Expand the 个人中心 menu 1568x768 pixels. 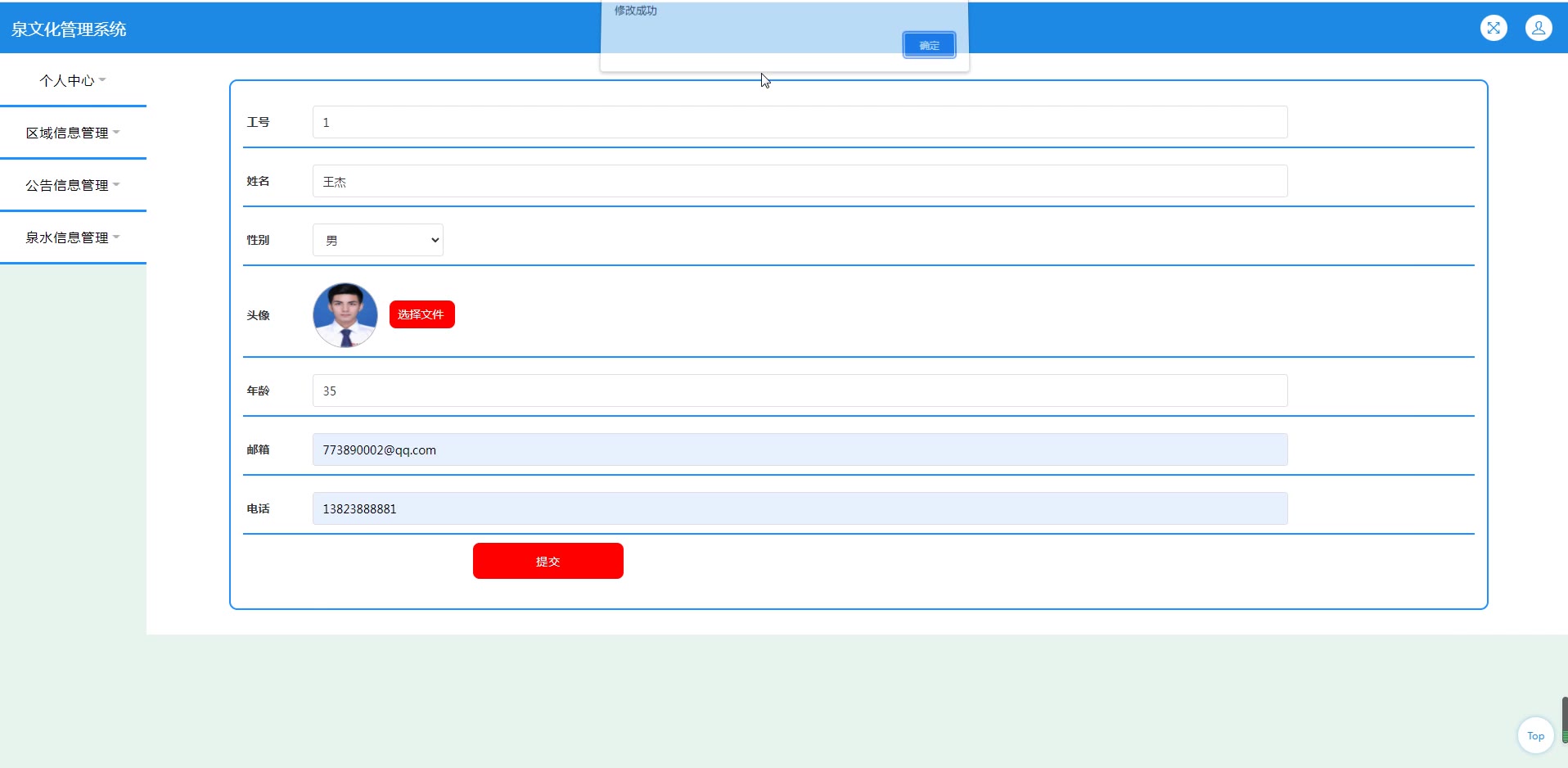(73, 80)
